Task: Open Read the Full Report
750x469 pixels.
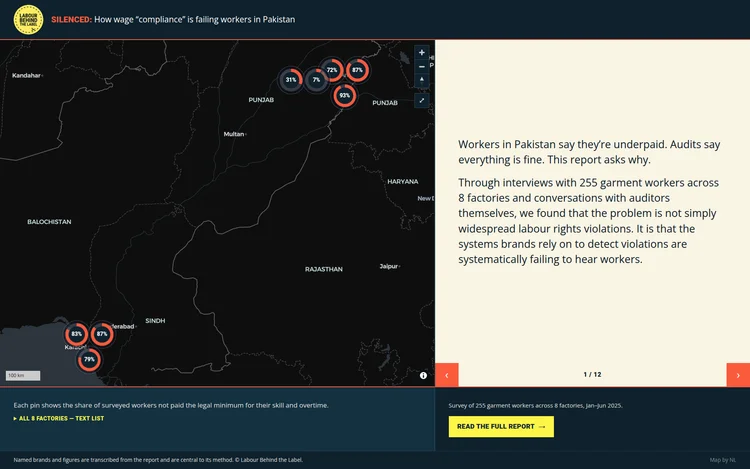Action: [501, 426]
